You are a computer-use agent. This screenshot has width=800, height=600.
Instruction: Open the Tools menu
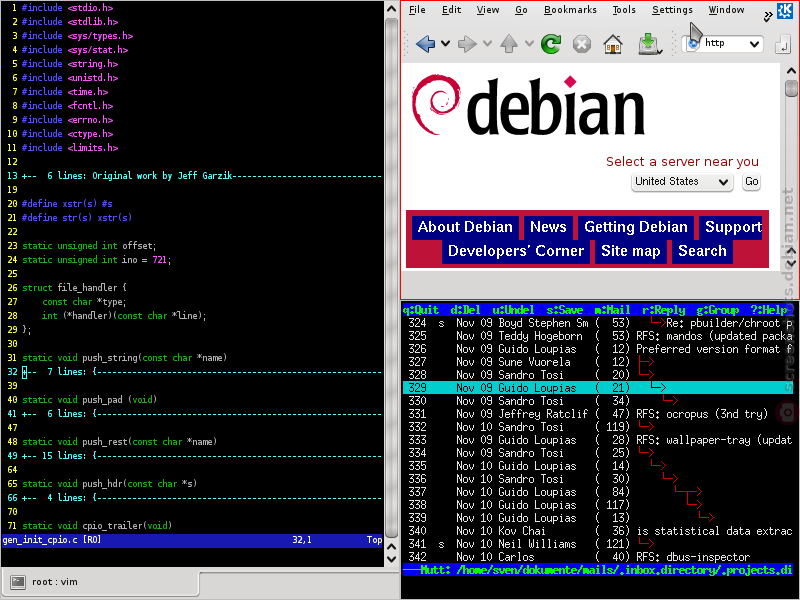pos(624,10)
